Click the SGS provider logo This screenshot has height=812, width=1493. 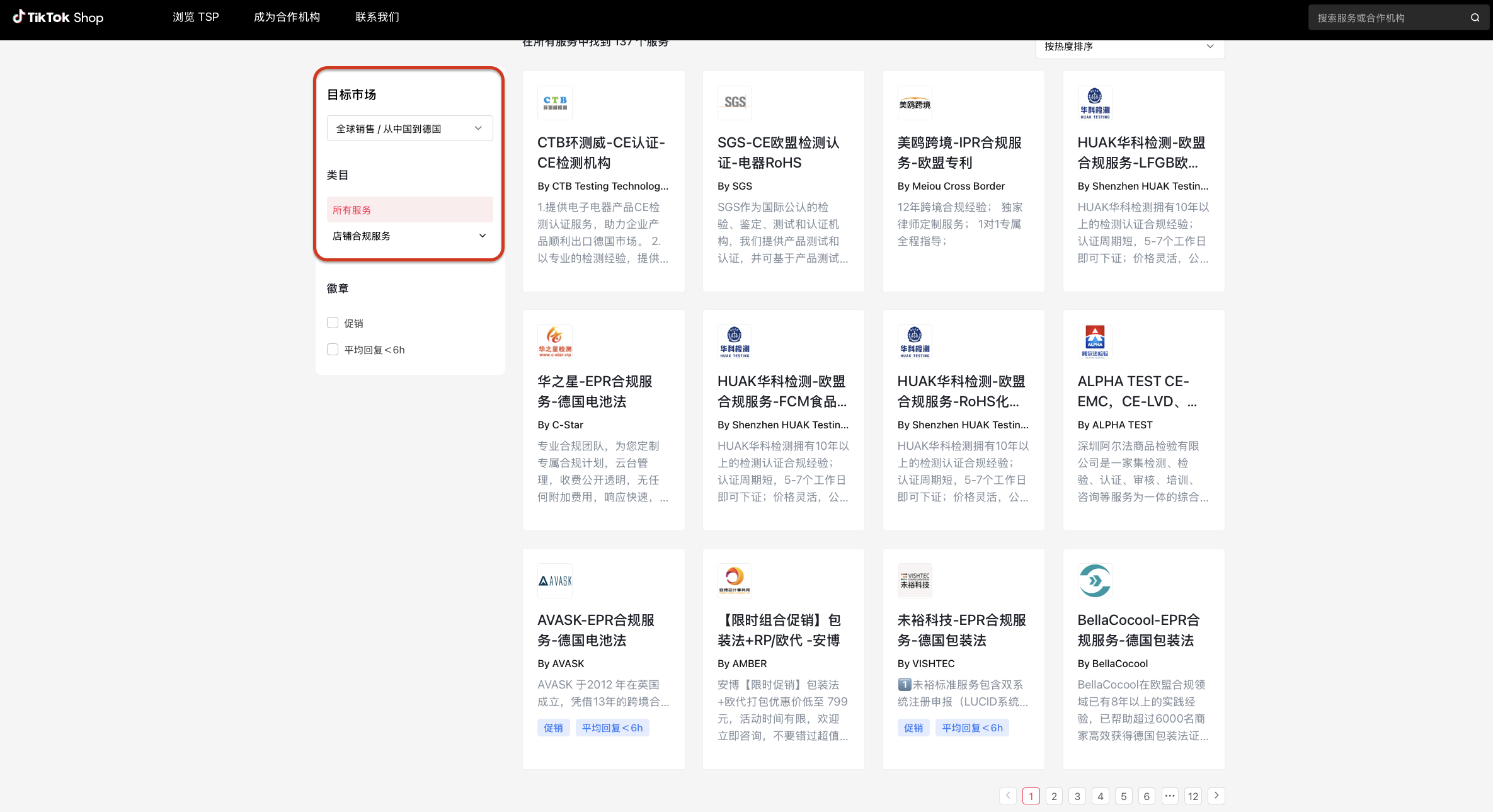point(735,102)
